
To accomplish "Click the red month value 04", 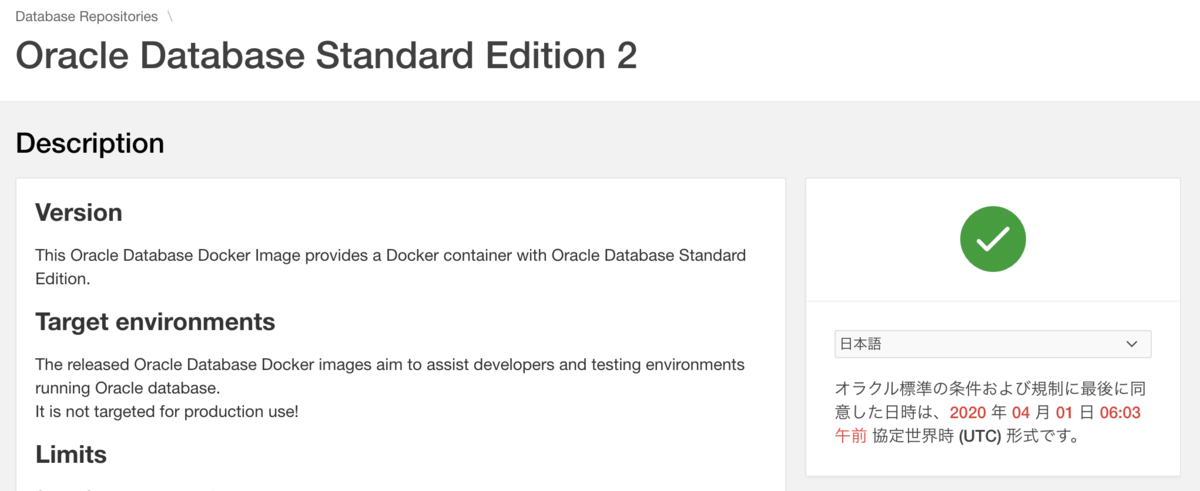I will (1020, 412).
